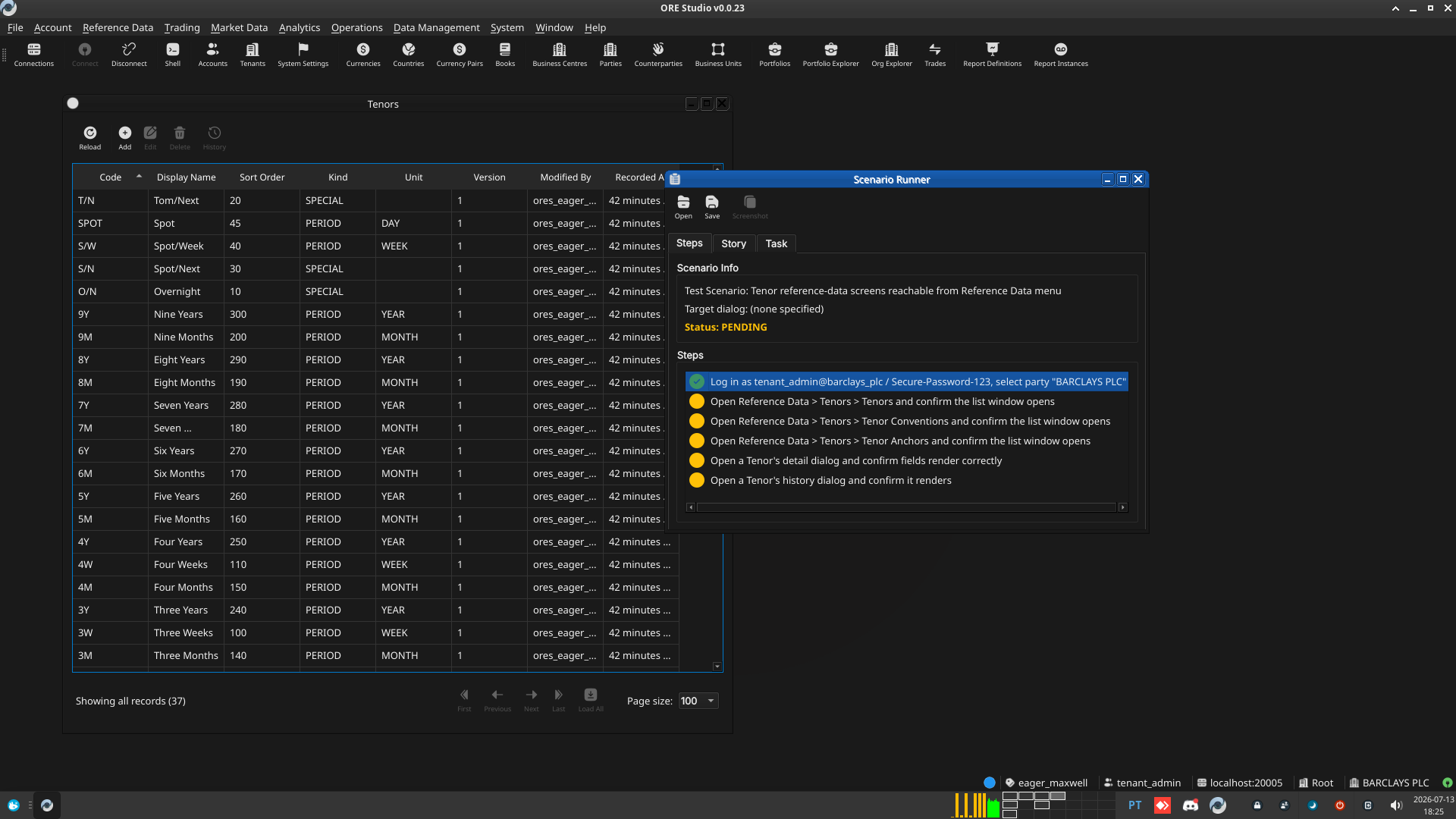The height and width of the screenshot is (819, 1456).
Task: Click the Tenors table scroll-down arrow
Action: 717,667
